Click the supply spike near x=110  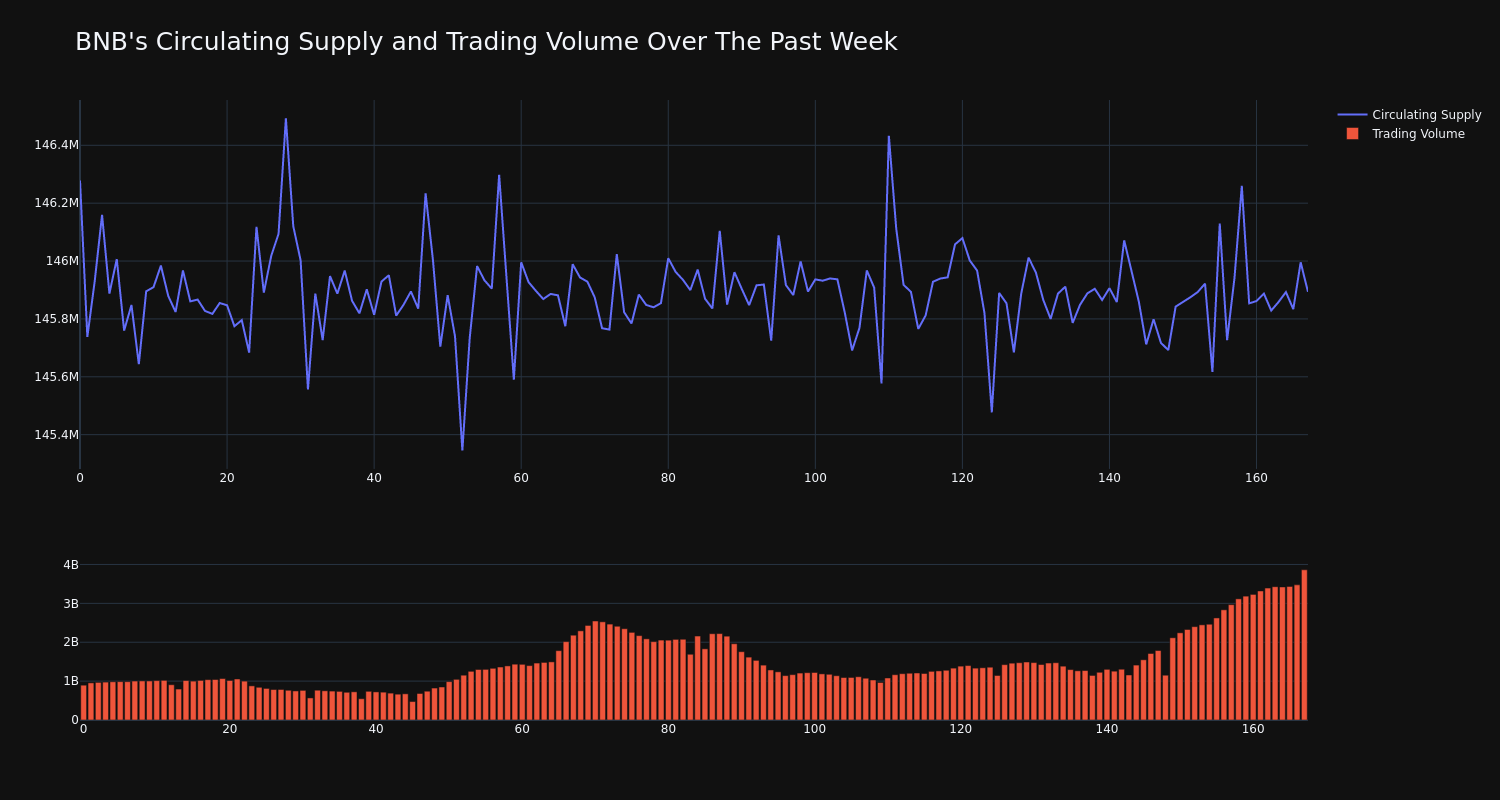(x=888, y=136)
